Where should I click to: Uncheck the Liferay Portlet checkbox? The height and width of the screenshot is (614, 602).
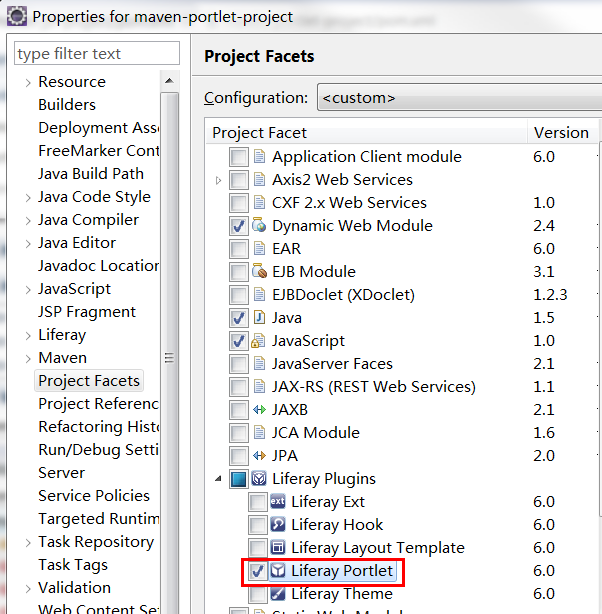click(258, 571)
